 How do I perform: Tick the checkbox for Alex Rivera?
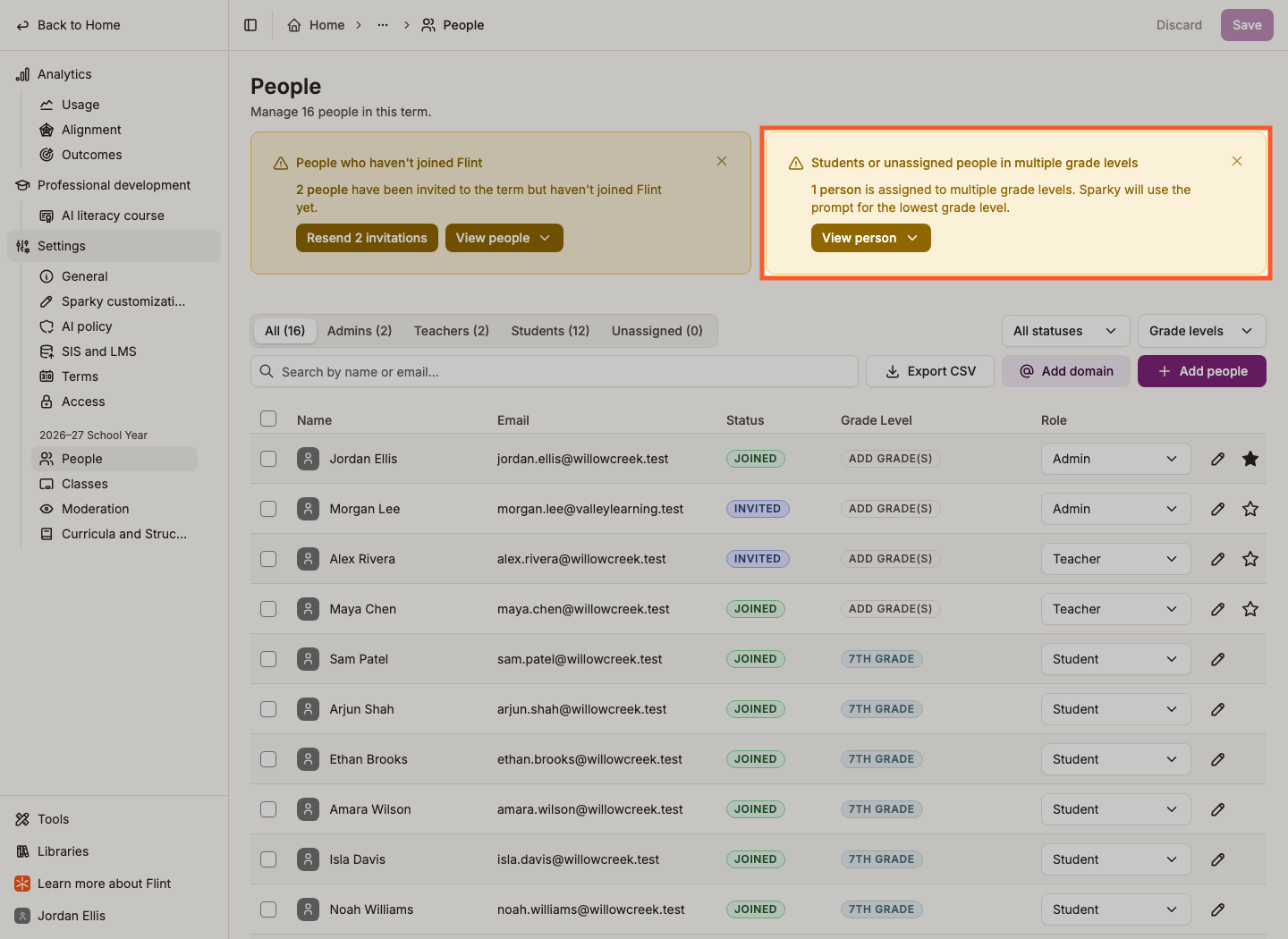pyautogui.click(x=268, y=559)
